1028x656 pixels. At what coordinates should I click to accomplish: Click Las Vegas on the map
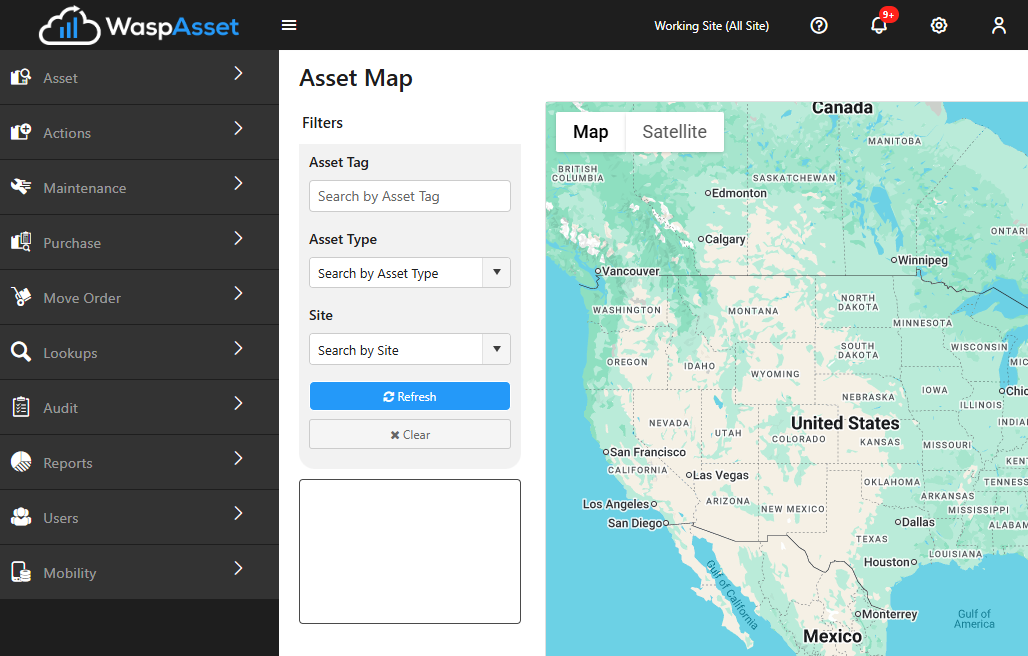[717, 475]
